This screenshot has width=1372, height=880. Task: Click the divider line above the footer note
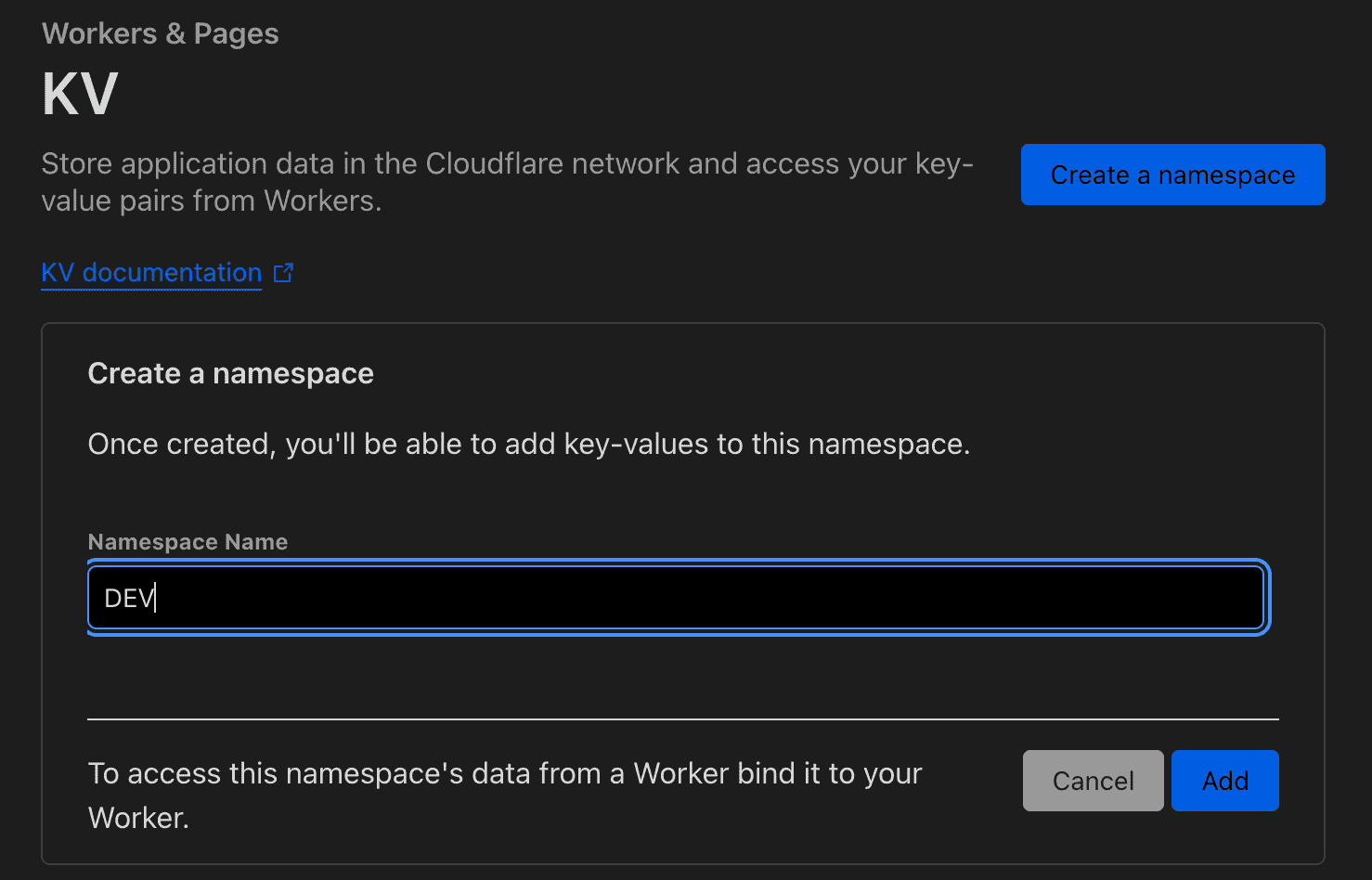tap(682, 719)
